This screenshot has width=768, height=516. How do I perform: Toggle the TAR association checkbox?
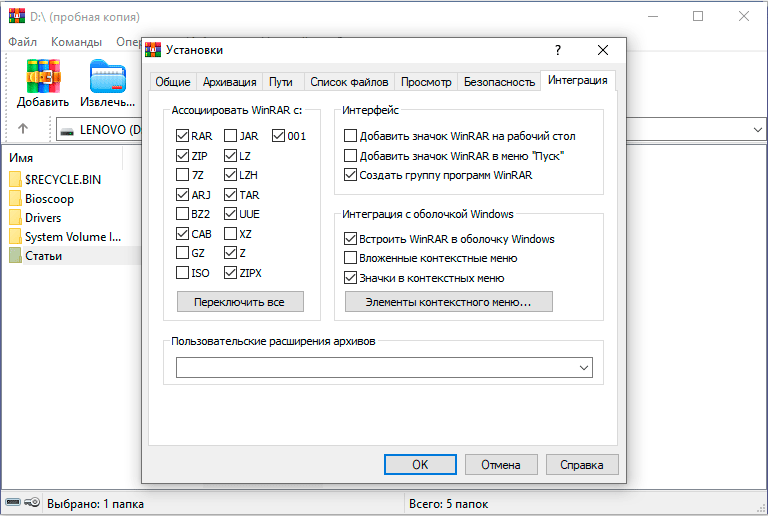click(x=230, y=195)
